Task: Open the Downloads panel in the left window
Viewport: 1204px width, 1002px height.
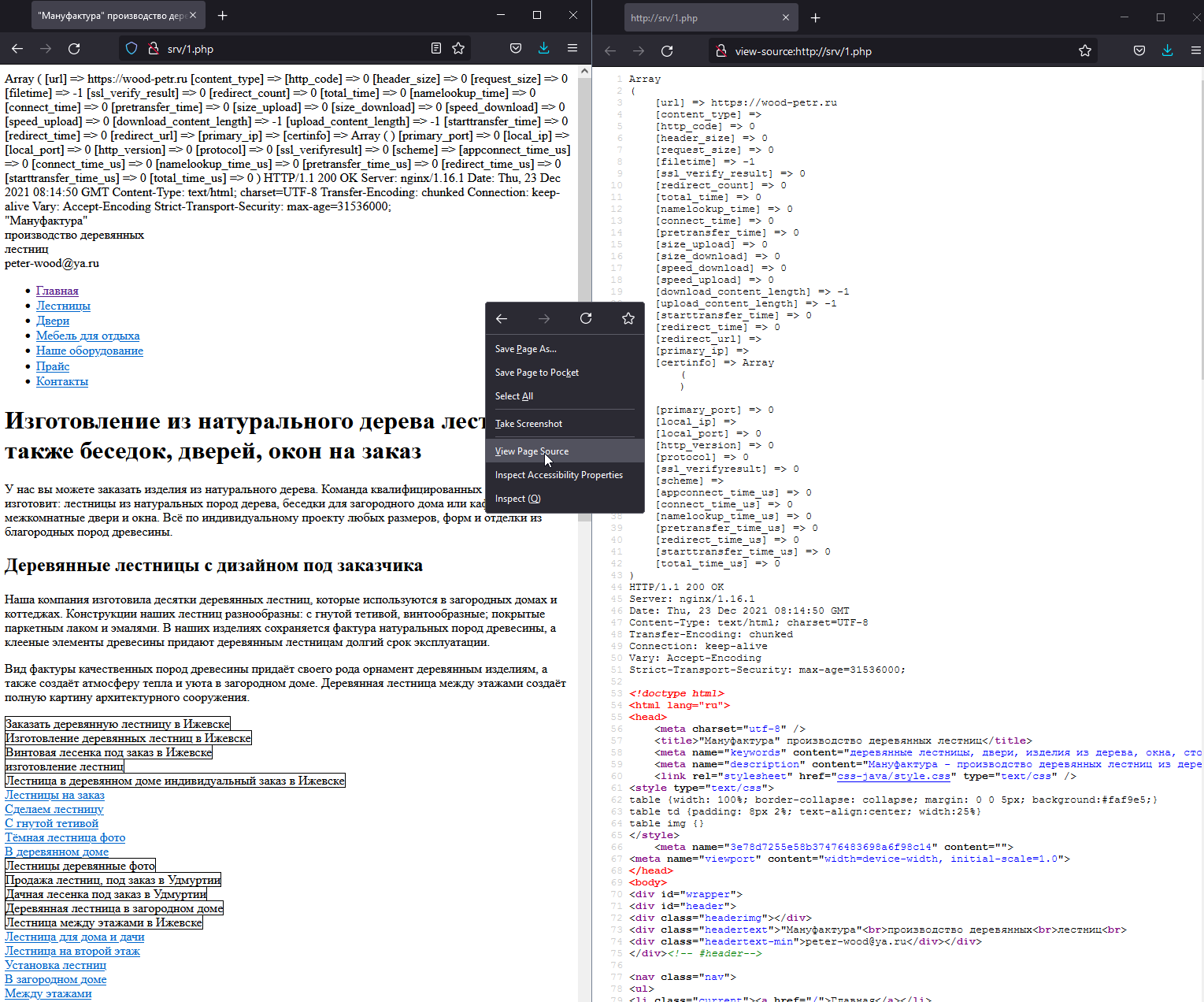Action: pyautogui.click(x=543, y=49)
